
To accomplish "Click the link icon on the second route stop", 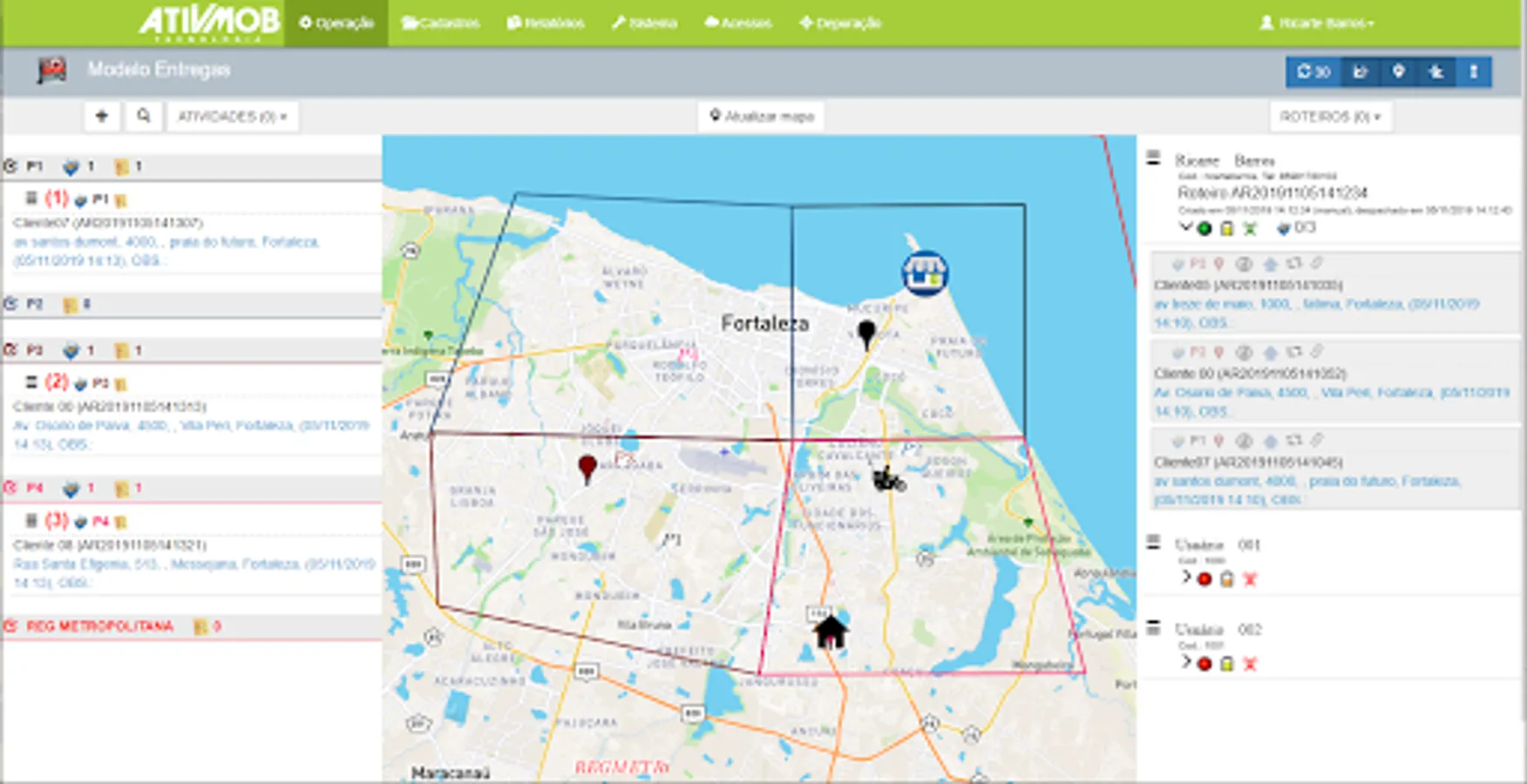I will (x=1316, y=353).
